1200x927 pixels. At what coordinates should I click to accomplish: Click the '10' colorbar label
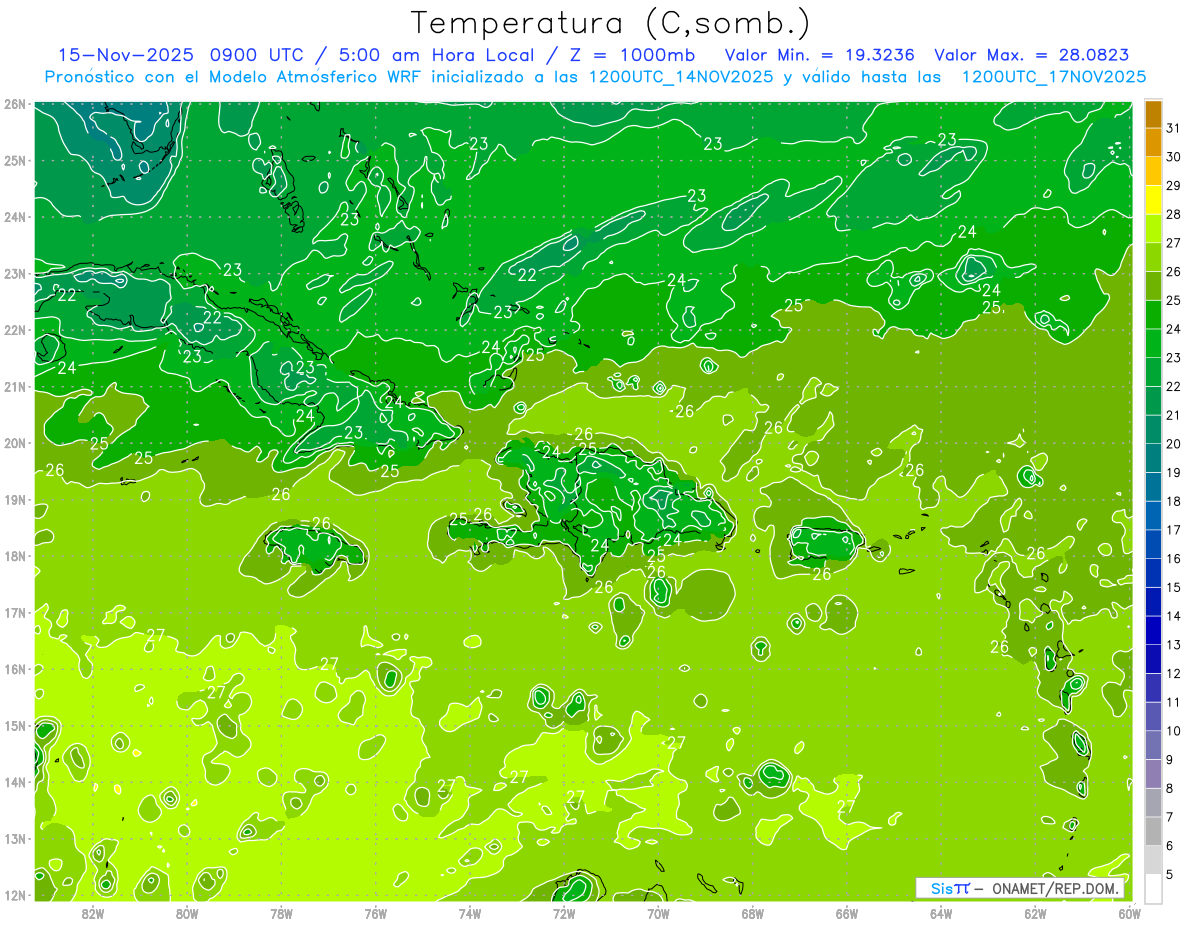click(x=1173, y=731)
